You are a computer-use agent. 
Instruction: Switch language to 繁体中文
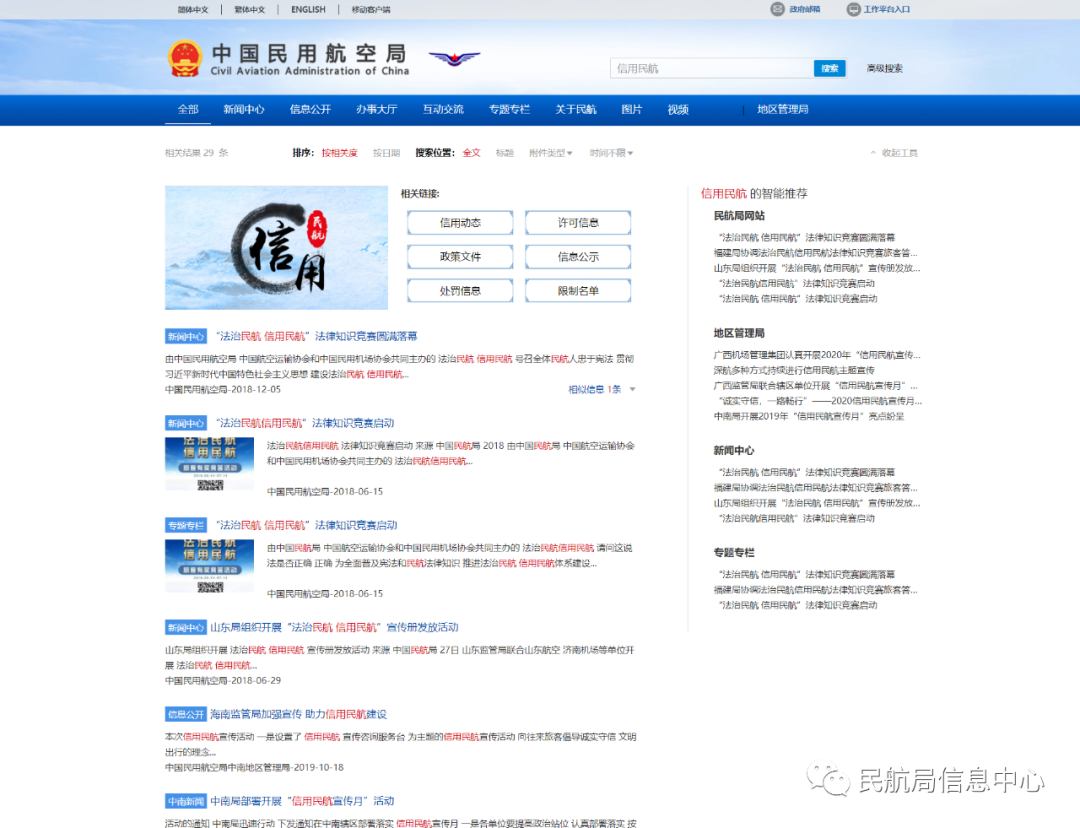coord(249,10)
